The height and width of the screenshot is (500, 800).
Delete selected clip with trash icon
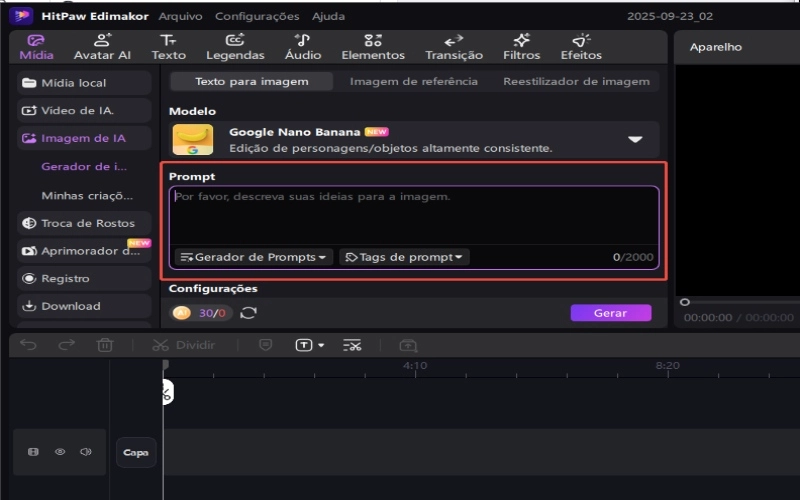coord(105,345)
